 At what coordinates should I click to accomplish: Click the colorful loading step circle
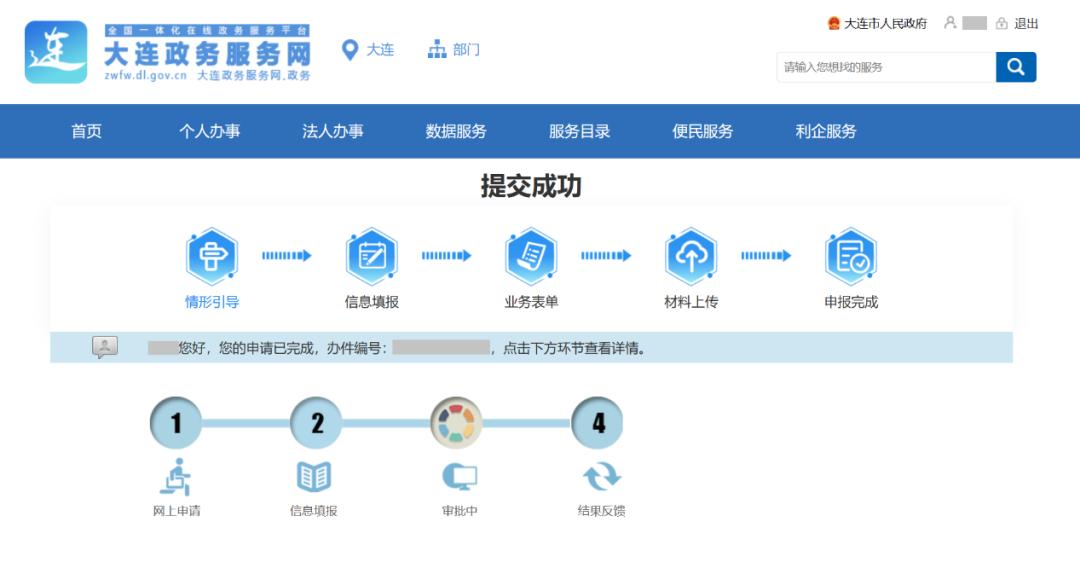point(456,423)
